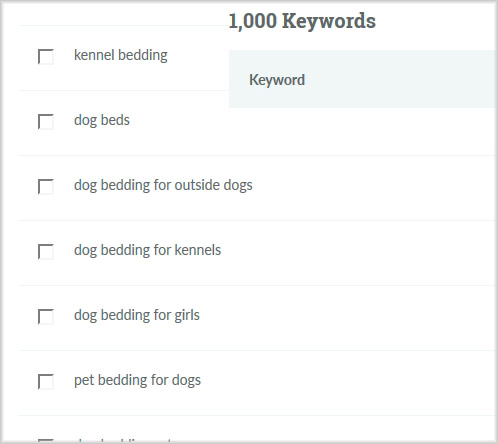Click the dog bedding for girls text
The height and width of the screenshot is (444, 498).
click(137, 315)
